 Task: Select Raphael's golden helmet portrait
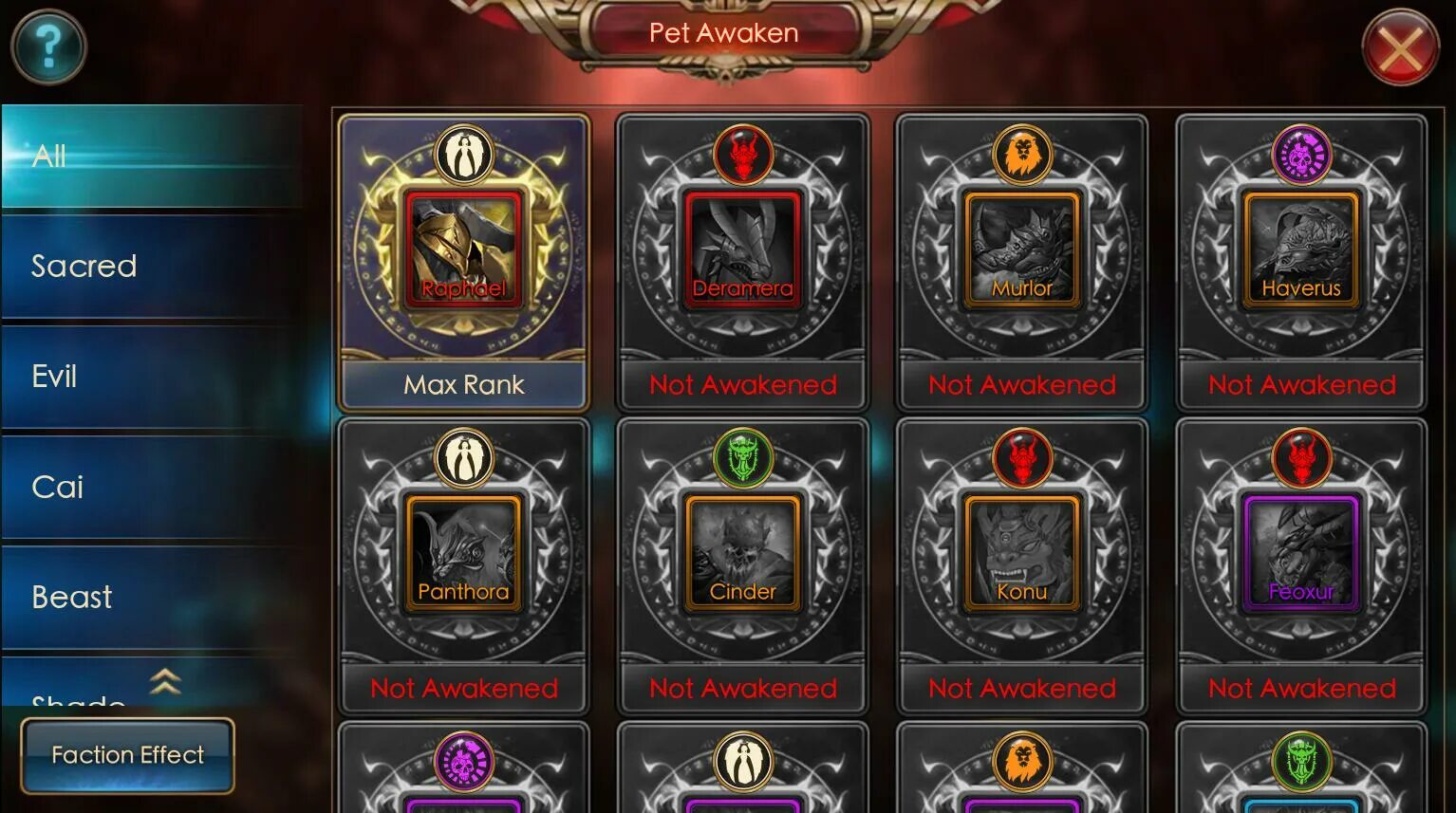[464, 249]
